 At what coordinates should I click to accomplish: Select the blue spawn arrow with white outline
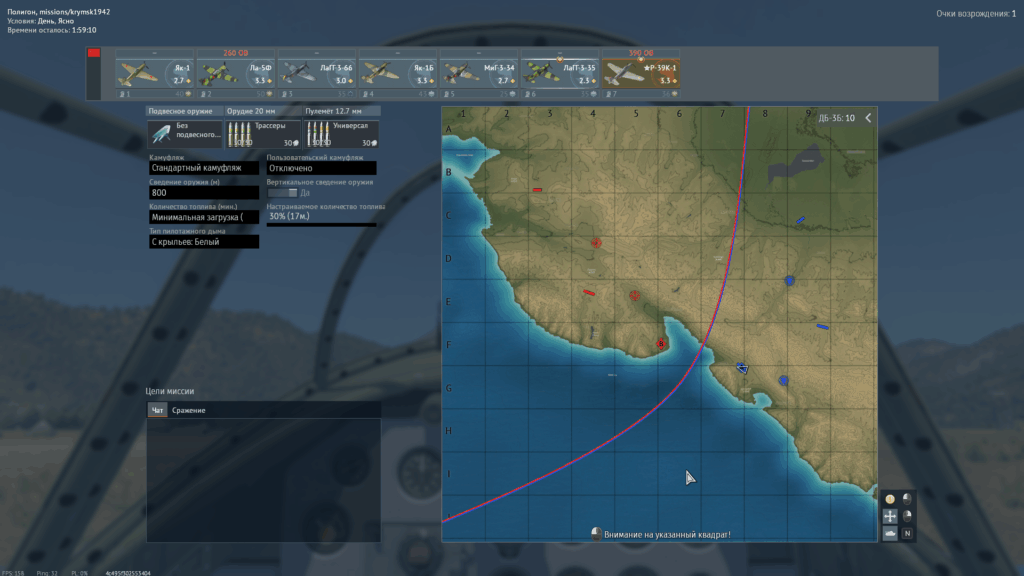point(743,368)
